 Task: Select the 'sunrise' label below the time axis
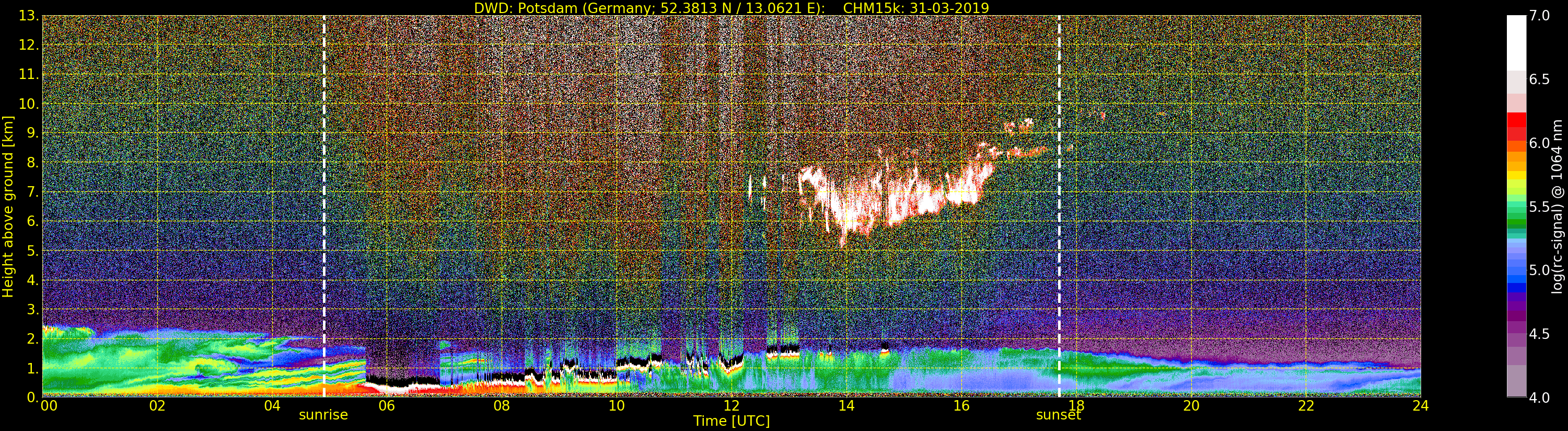tap(323, 415)
